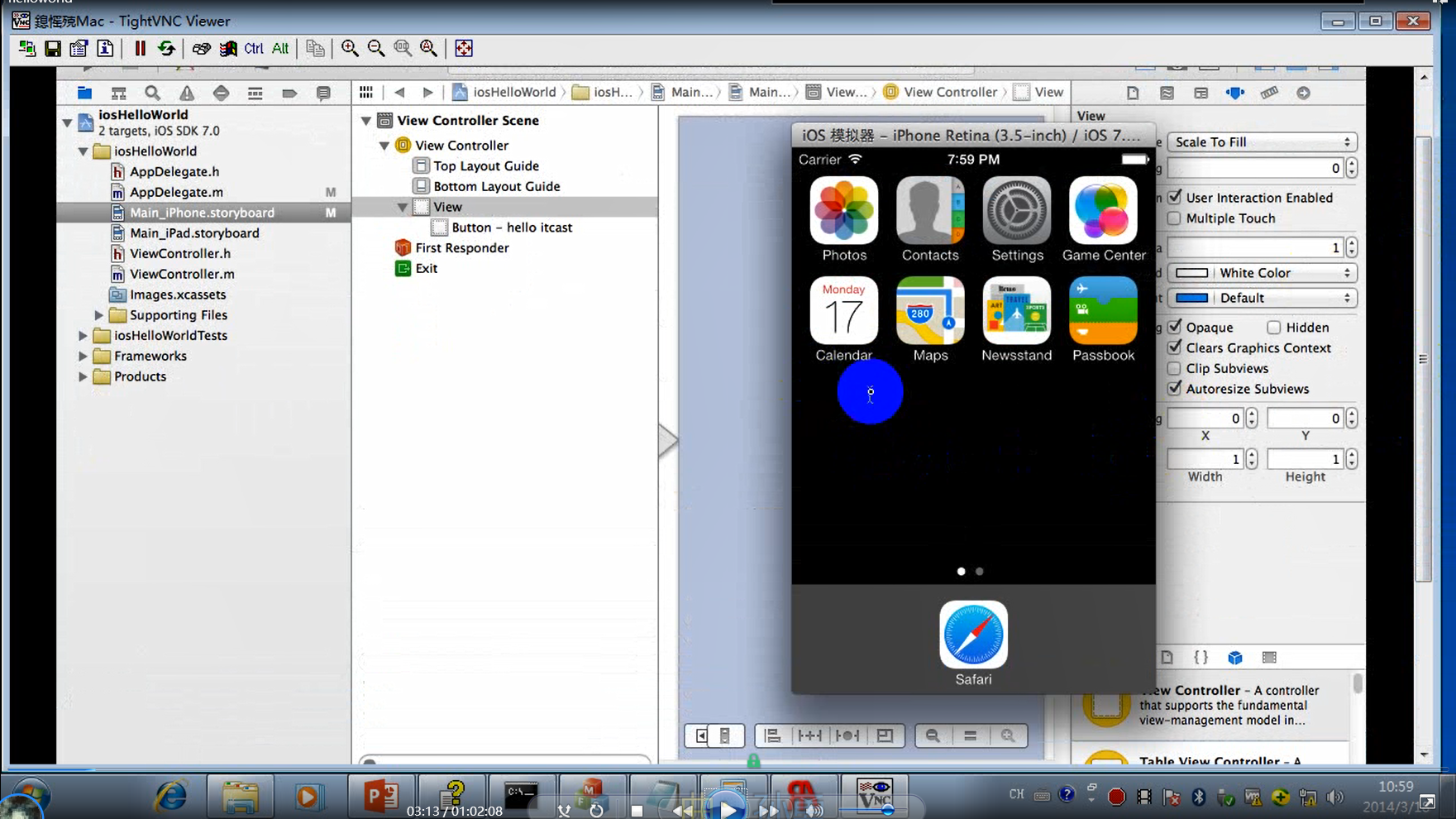Open the media library filmstrip icon
Viewport: 1456px width, 819px height.
pyautogui.click(x=1269, y=658)
